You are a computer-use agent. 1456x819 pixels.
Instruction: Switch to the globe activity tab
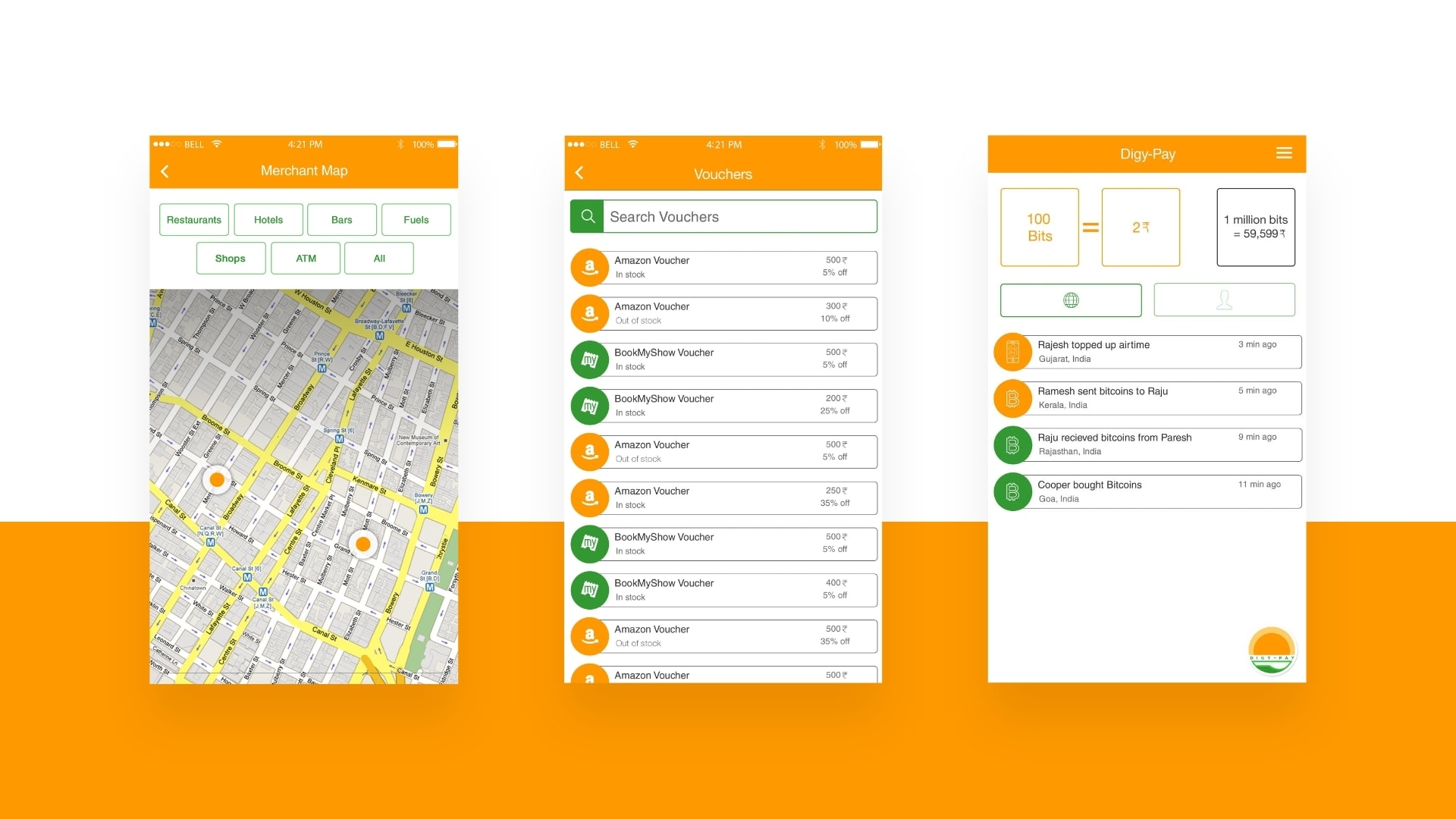(x=1070, y=300)
